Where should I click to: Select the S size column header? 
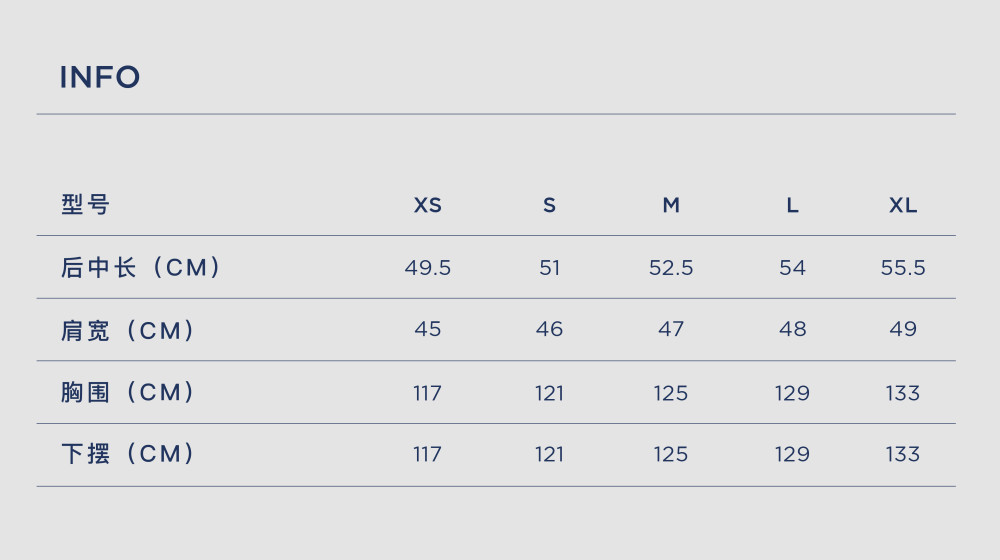(549, 205)
